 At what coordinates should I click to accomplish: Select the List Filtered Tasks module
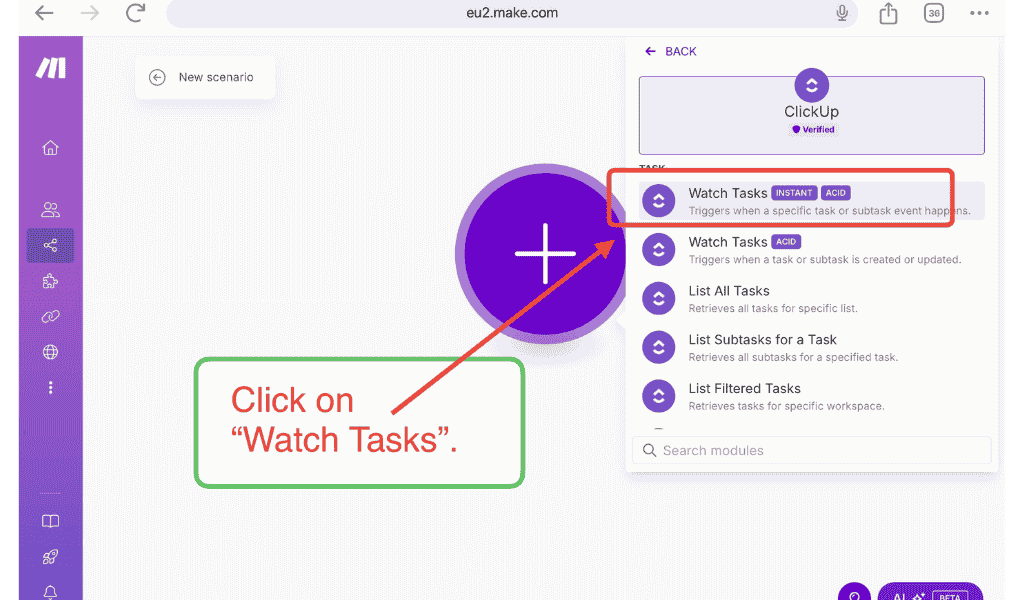click(812, 396)
